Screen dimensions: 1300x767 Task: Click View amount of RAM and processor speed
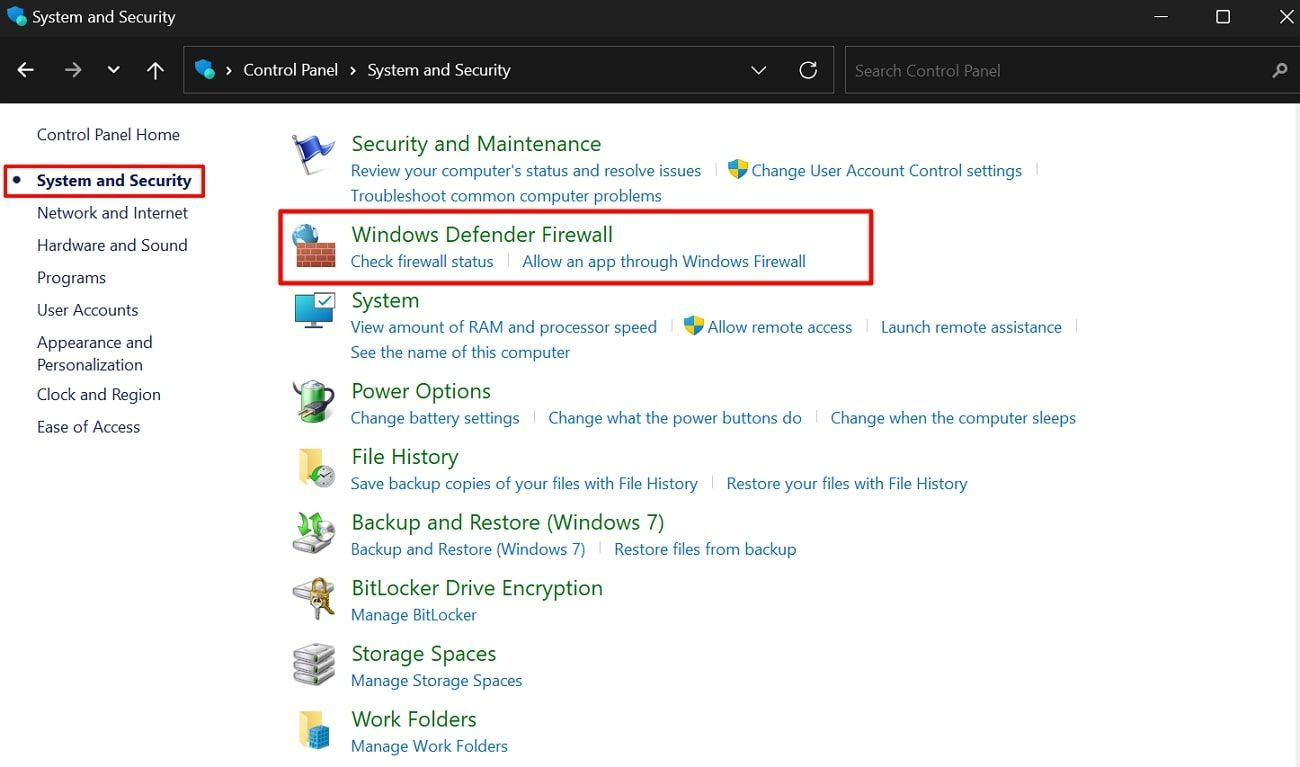[x=504, y=327]
